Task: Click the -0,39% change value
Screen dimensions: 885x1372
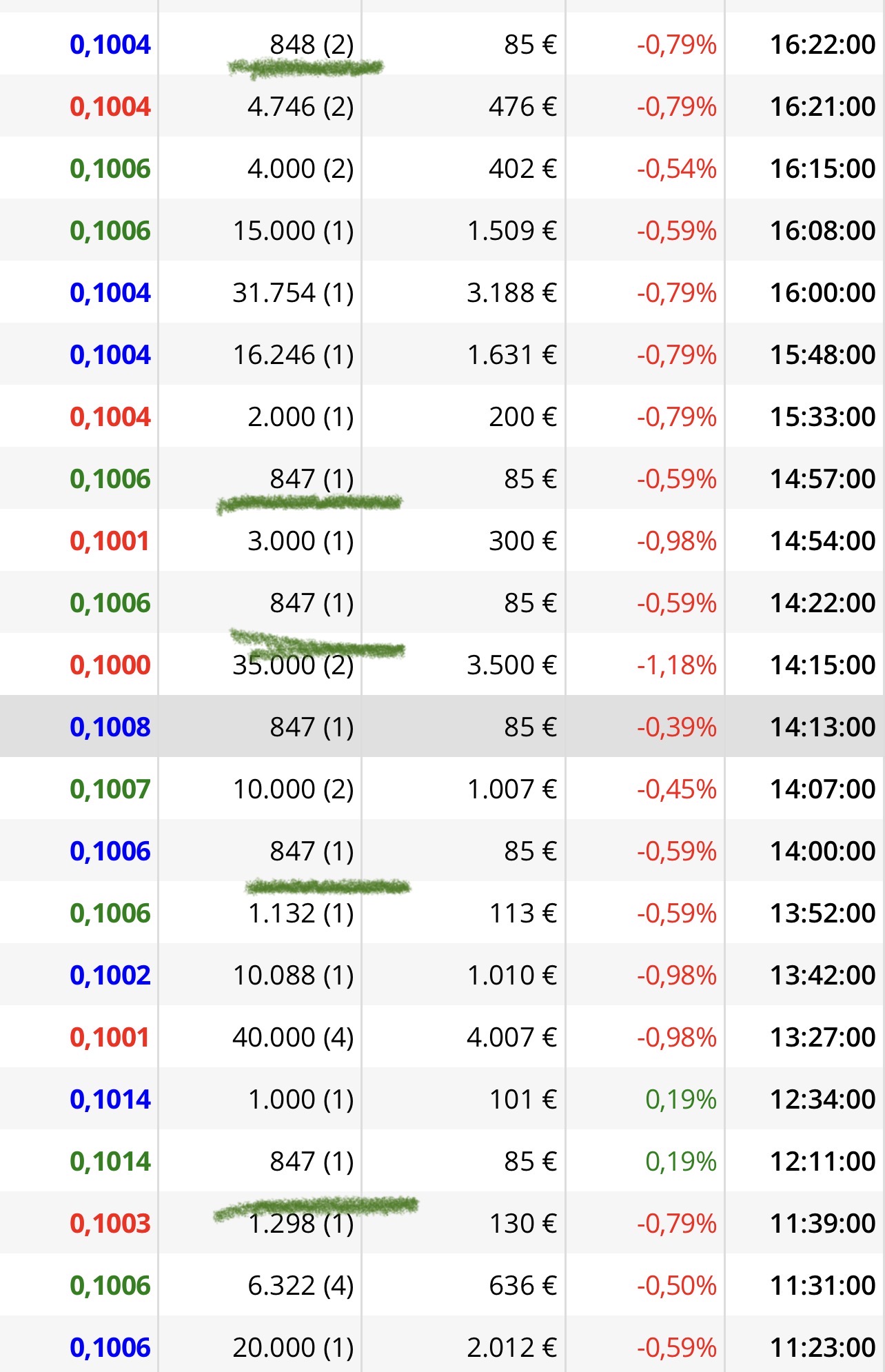Action: [x=677, y=727]
